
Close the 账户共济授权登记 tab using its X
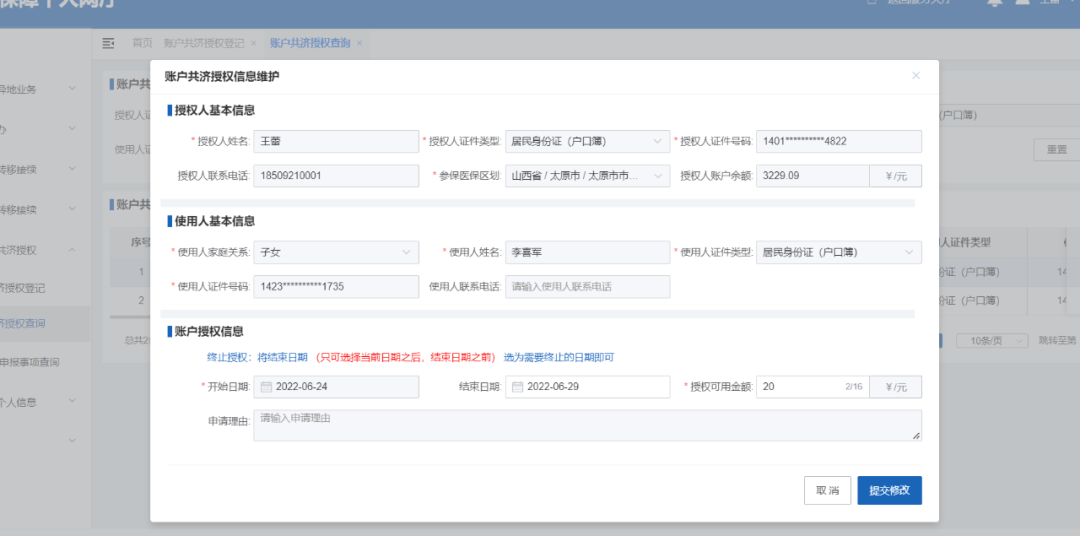point(254,43)
